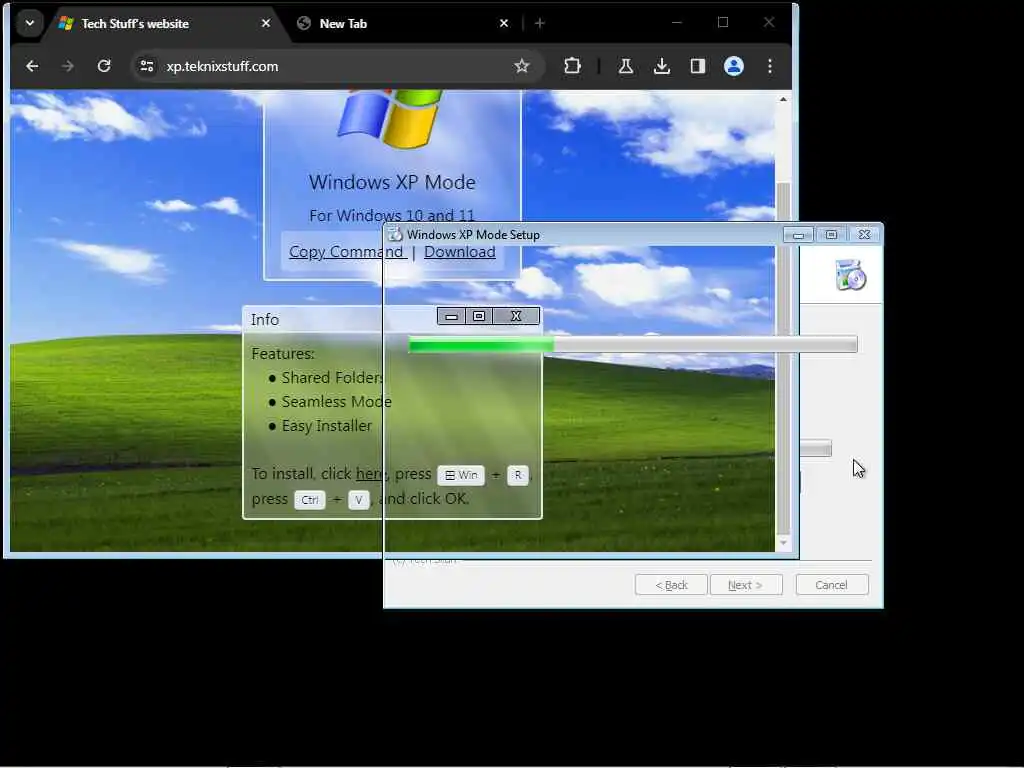Click the setup disc icon
1024x768 pixels.
(x=850, y=275)
